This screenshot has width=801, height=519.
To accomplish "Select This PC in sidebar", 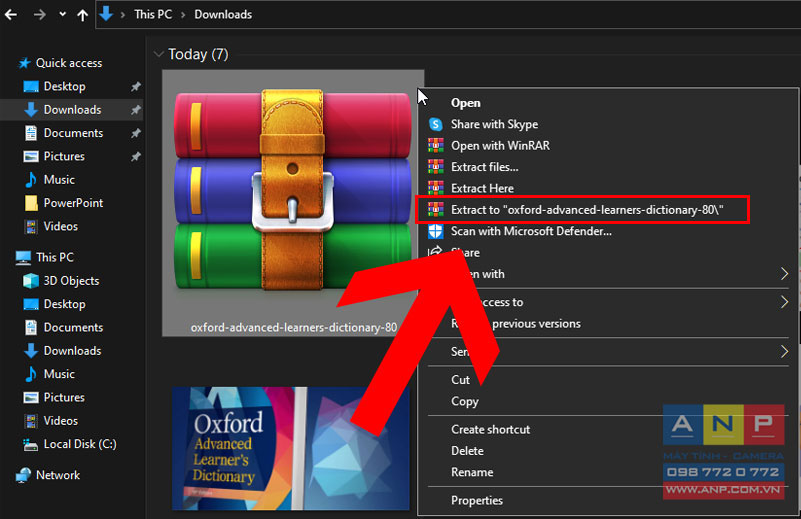I will (55, 257).
